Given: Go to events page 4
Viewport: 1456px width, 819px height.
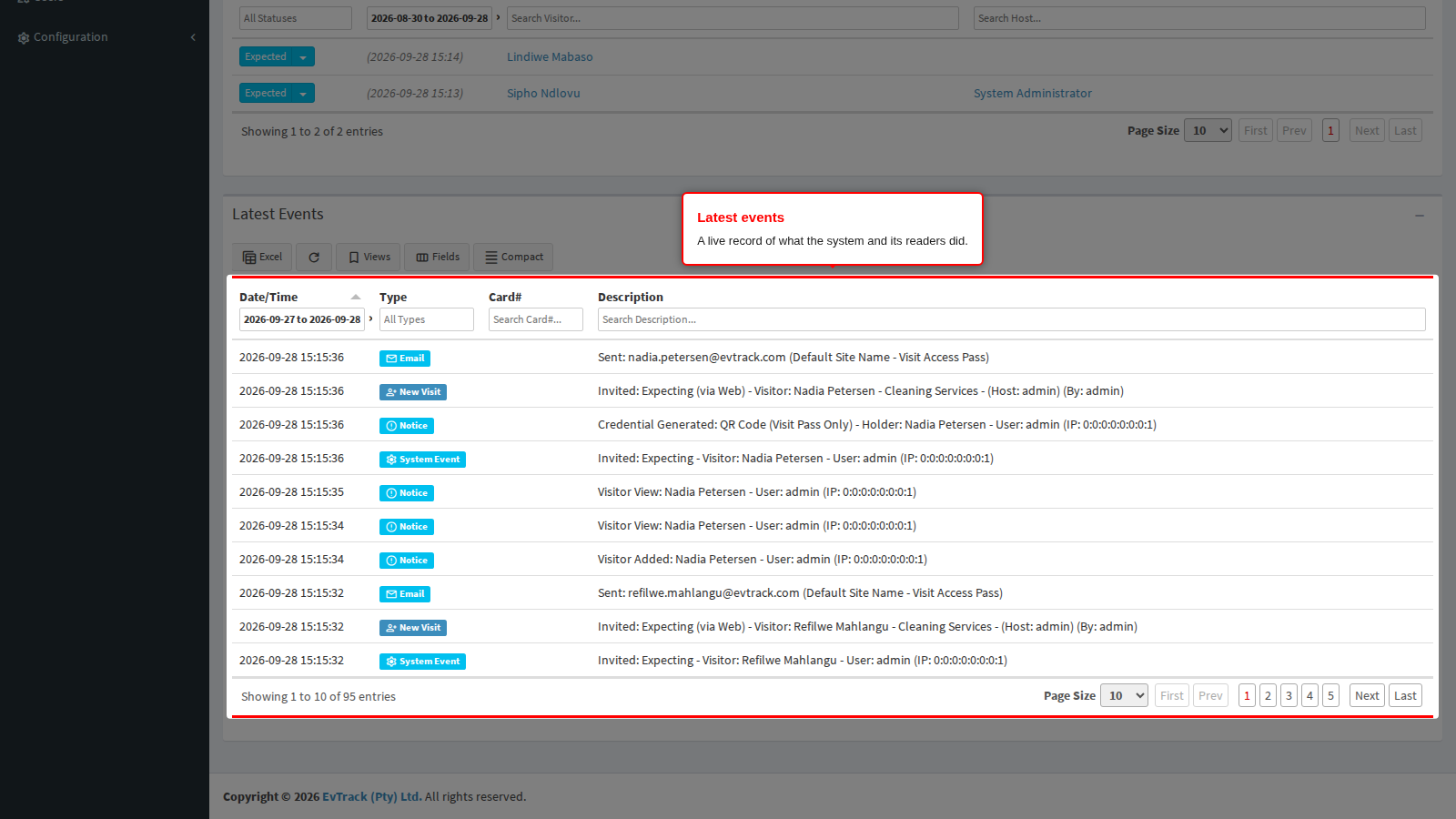Looking at the screenshot, I should coord(1309,695).
